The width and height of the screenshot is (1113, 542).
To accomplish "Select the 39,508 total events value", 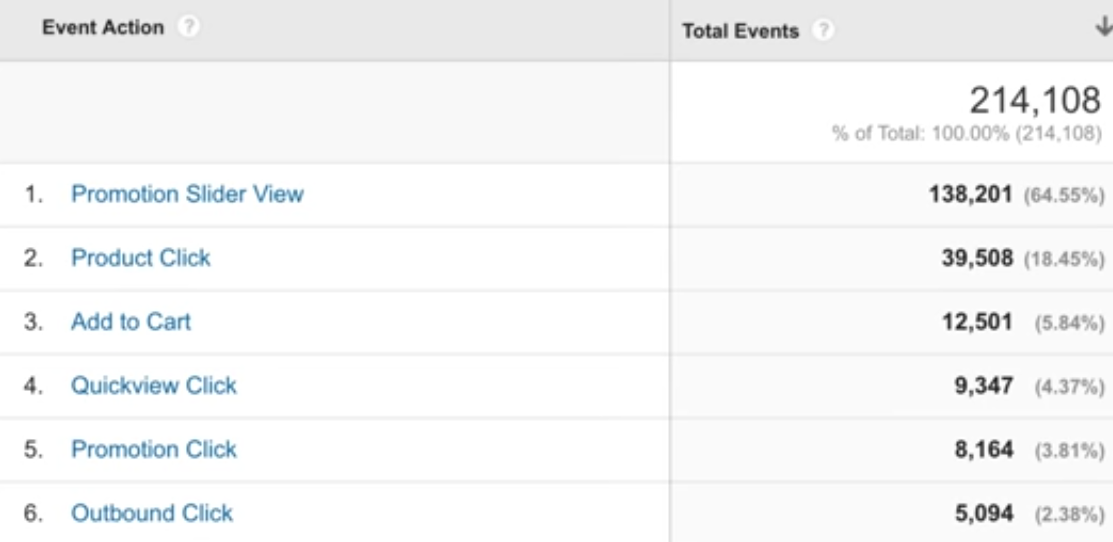I will (x=977, y=258).
